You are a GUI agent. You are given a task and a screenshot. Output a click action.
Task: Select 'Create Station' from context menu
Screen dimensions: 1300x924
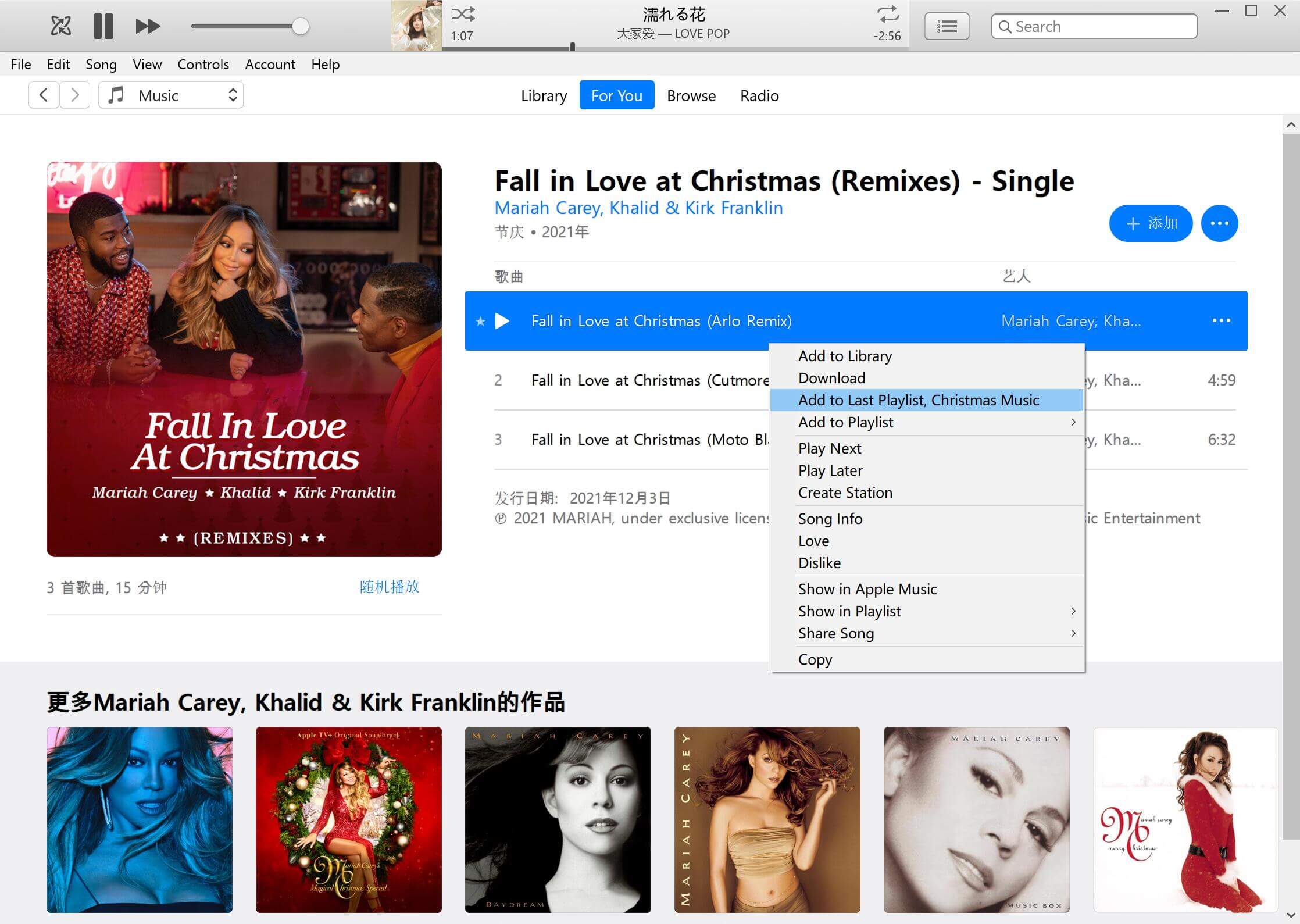pos(845,492)
